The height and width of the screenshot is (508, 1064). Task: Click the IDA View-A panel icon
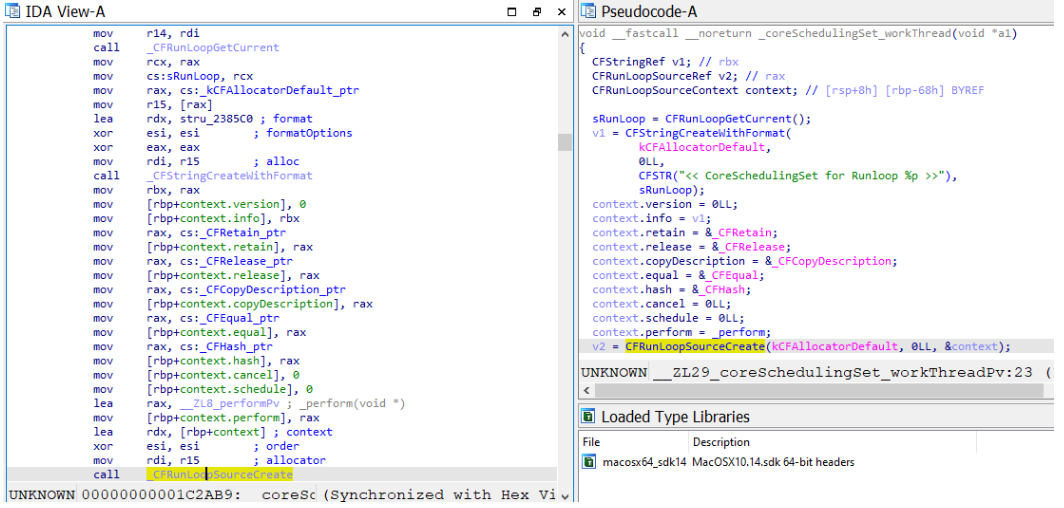click(12, 11)
